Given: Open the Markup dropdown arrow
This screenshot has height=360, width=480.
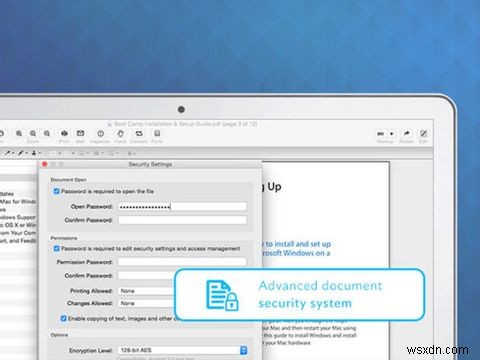Looking at the screenshot, I should (392, 134).
